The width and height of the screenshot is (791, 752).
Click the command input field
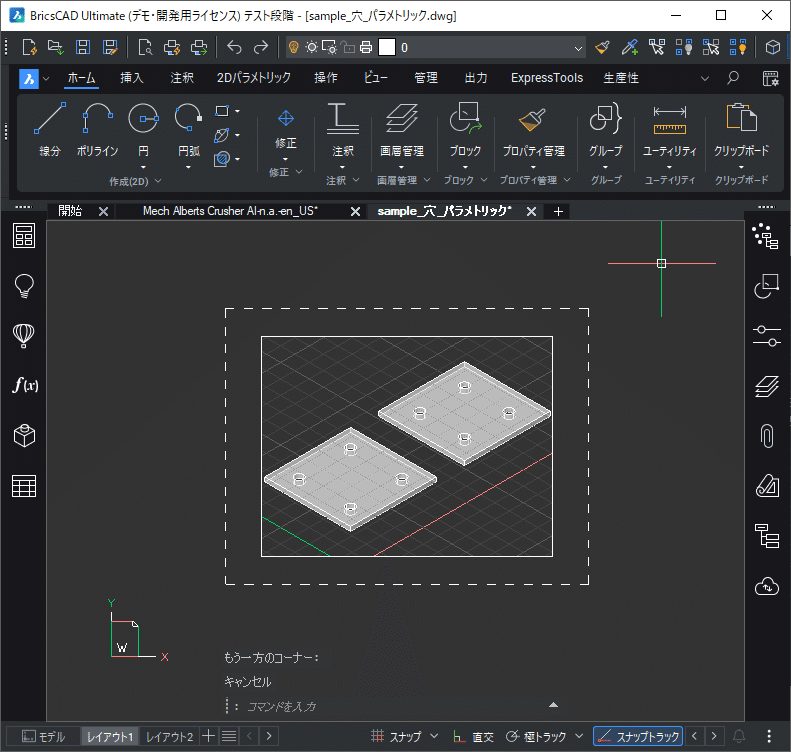(x=393, y=707)
